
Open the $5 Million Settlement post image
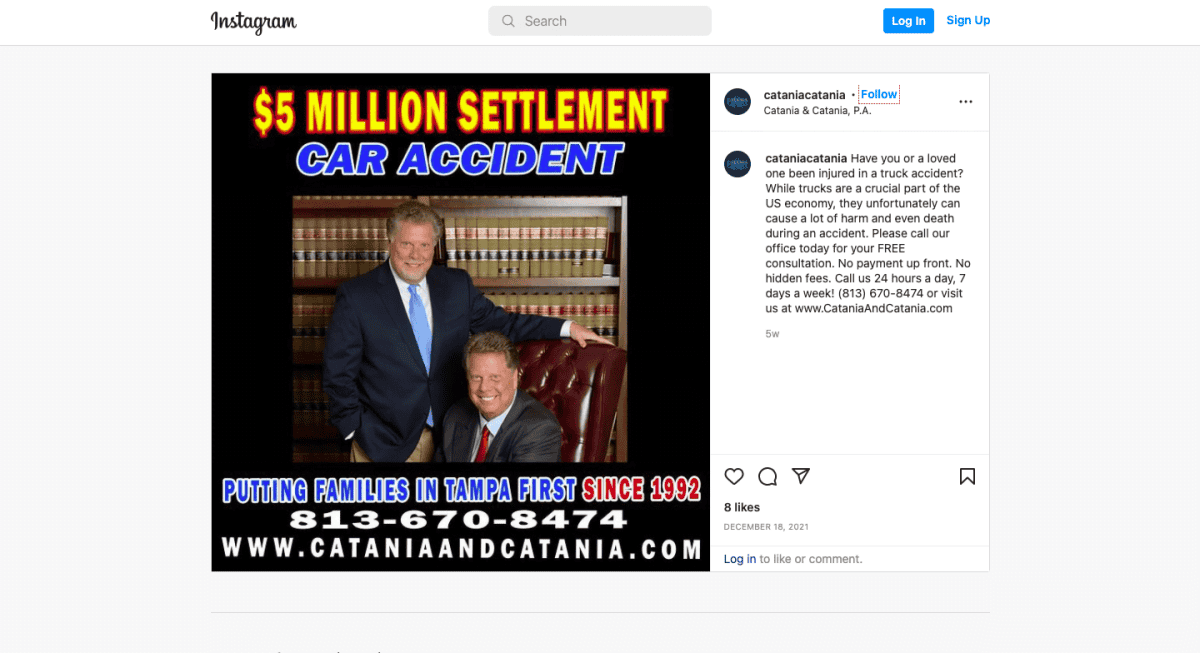click(461, 322)
